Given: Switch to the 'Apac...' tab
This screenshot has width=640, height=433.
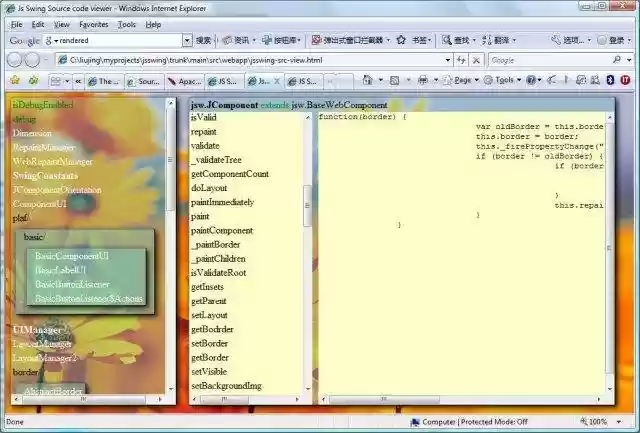Looking at the screenshot, I should [x=183, y=81].
